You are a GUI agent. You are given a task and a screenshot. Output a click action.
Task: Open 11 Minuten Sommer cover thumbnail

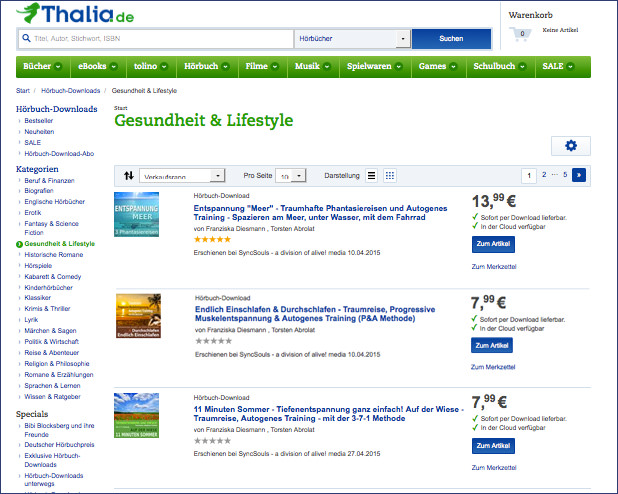(136, 415)
